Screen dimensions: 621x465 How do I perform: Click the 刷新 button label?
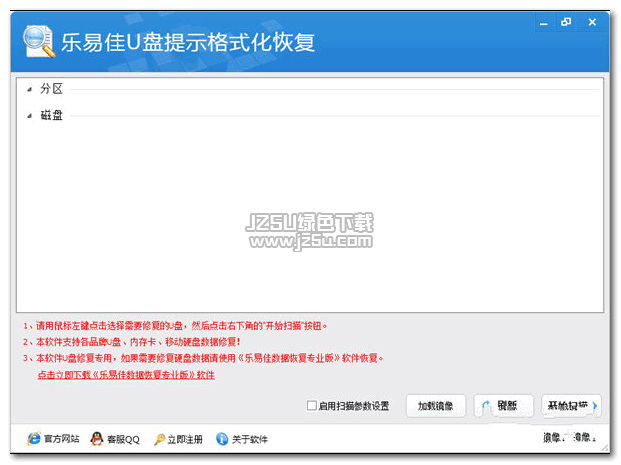click(x=507, y=406)
